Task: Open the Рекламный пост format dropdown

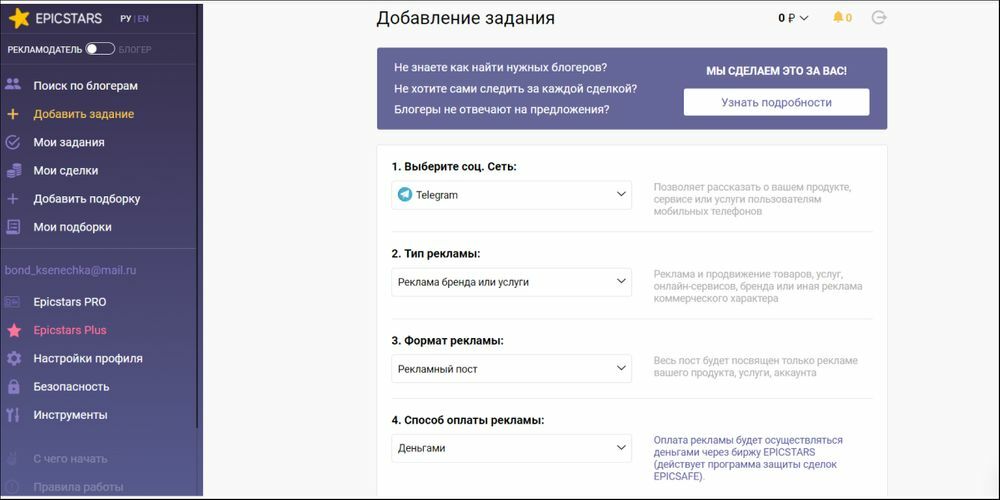Action: tap(511, 369)
